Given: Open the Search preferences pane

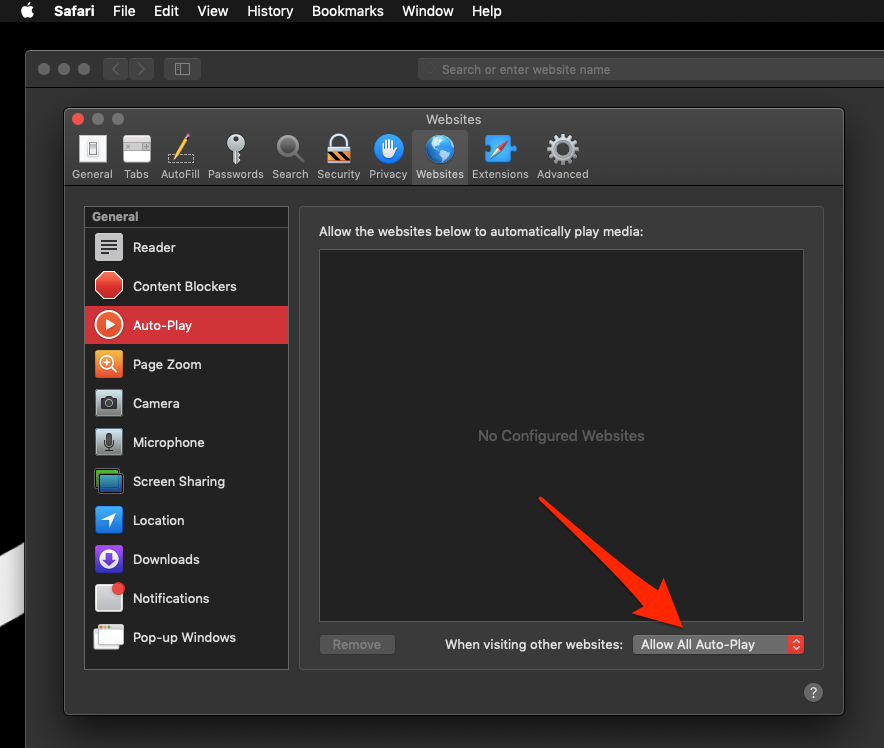Looking at the screenshot, I should coord(290,157).
